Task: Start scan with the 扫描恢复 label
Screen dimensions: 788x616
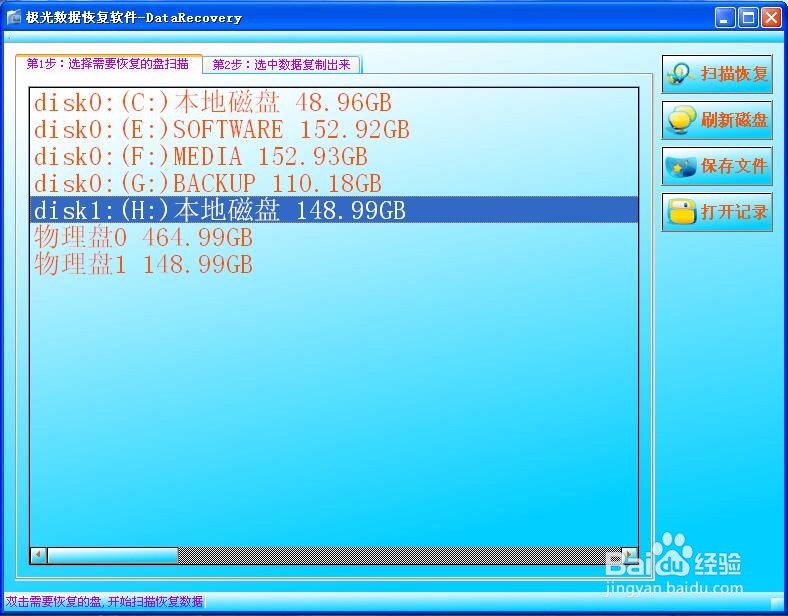Action: coord(734,74)
